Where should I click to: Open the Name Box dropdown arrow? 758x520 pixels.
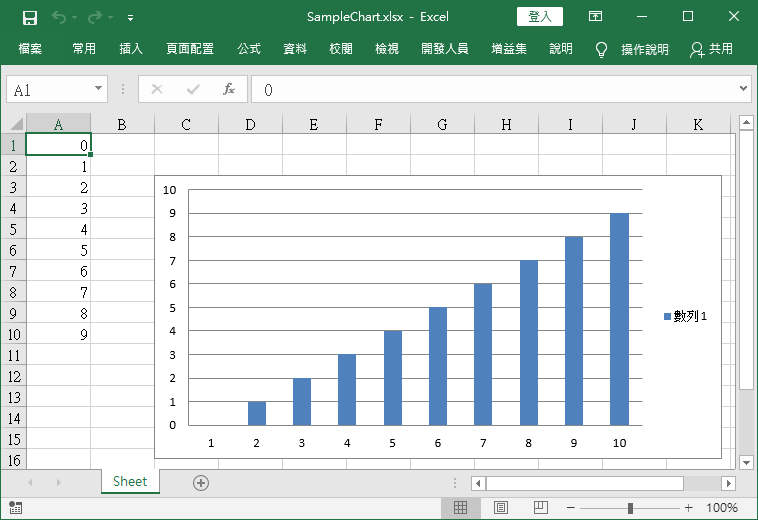click(x=98, y=88)
